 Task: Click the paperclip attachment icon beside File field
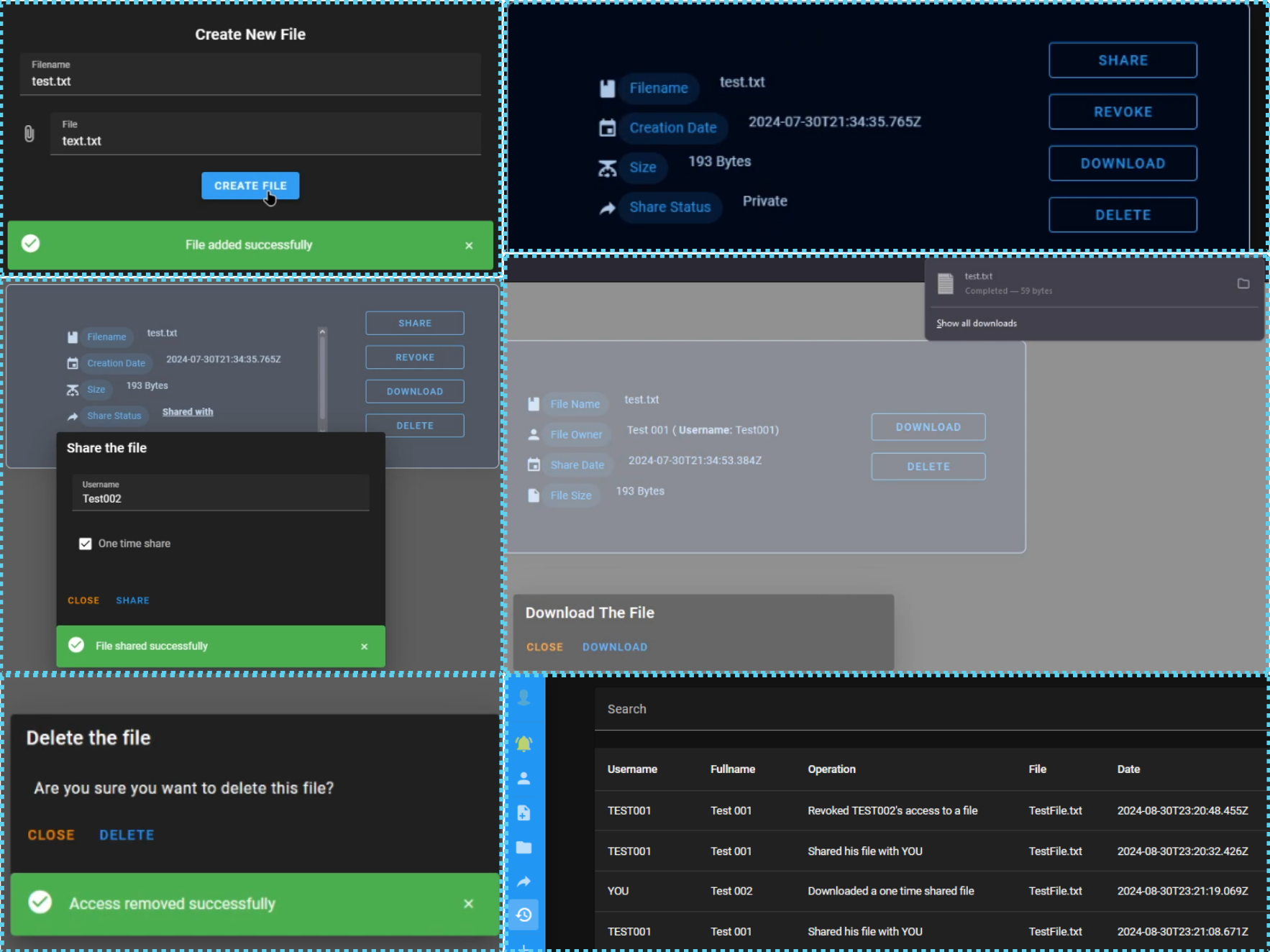tap(29, 134)
